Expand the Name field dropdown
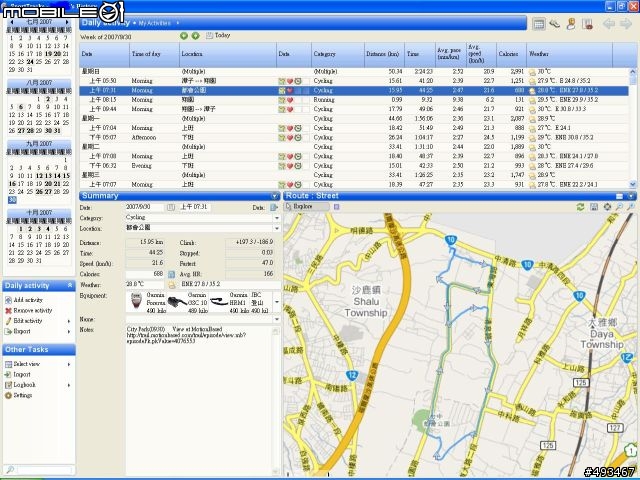 [x=277, y=320]
